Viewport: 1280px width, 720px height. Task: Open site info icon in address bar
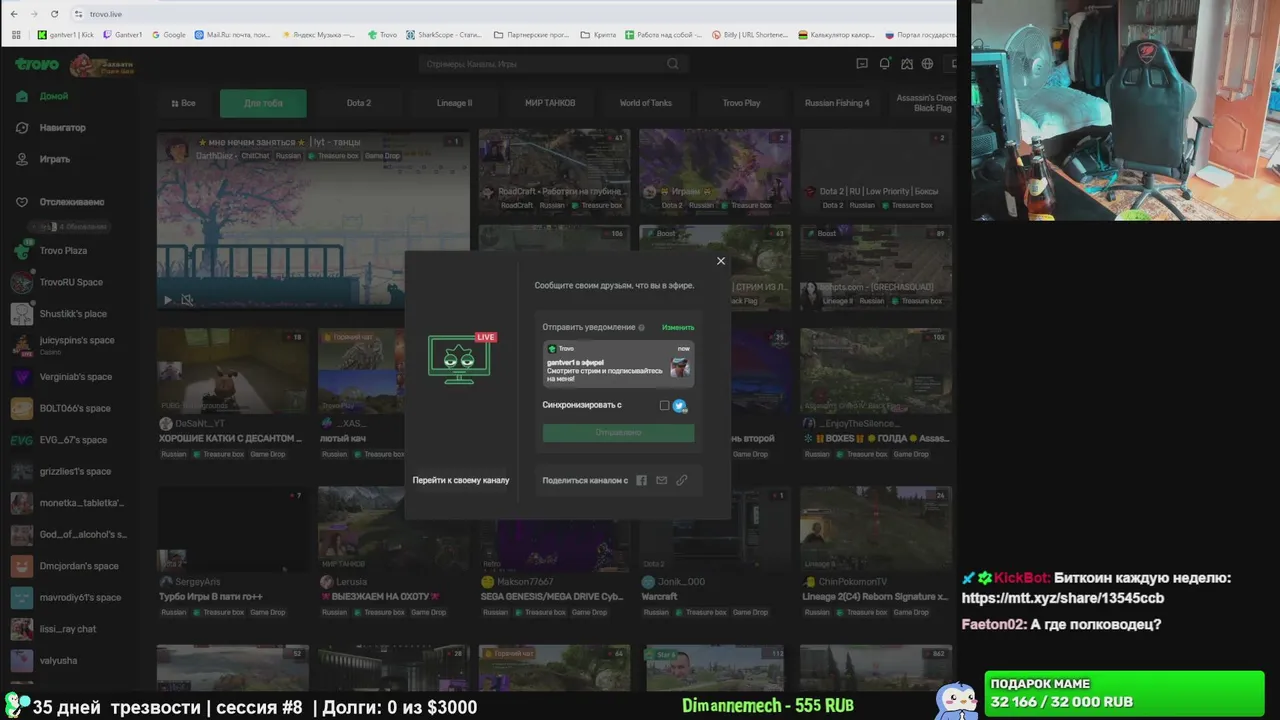78,14
